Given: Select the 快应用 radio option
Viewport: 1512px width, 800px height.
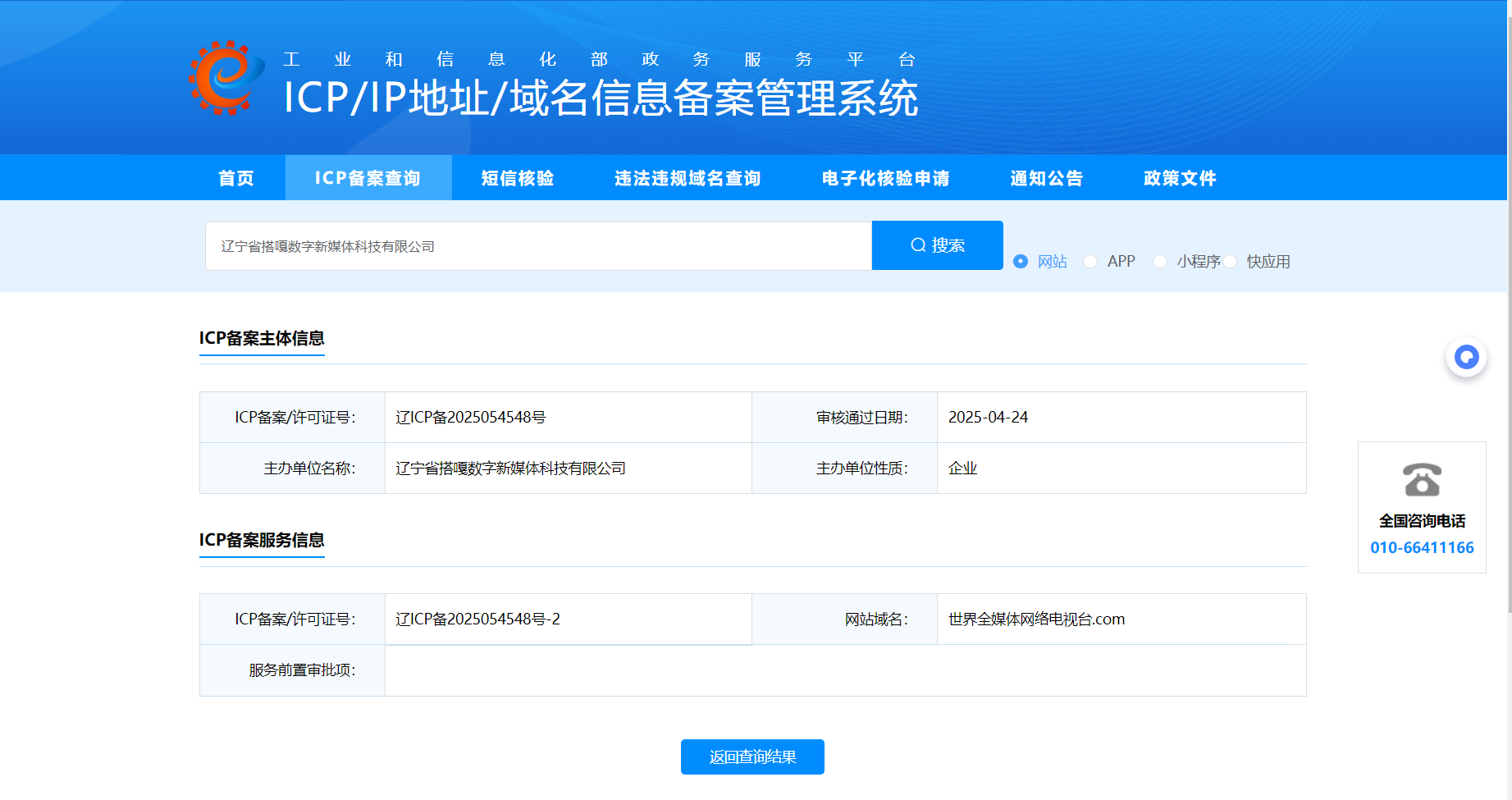Looking at the screenshot, I should (1231, 261).
